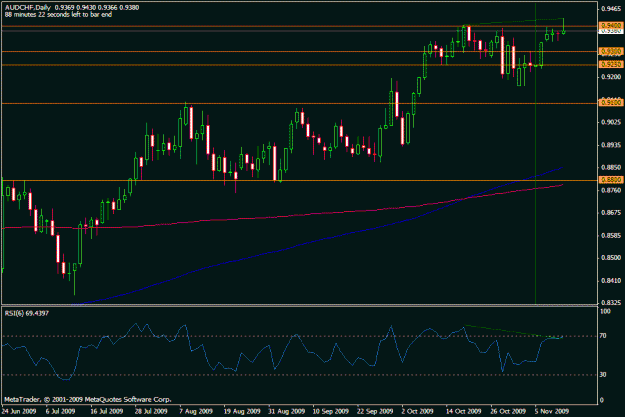Click the 100 level on RSI scale
This screenshot has width=625, height=417.
pyautogui.click(x=605, y=311)
